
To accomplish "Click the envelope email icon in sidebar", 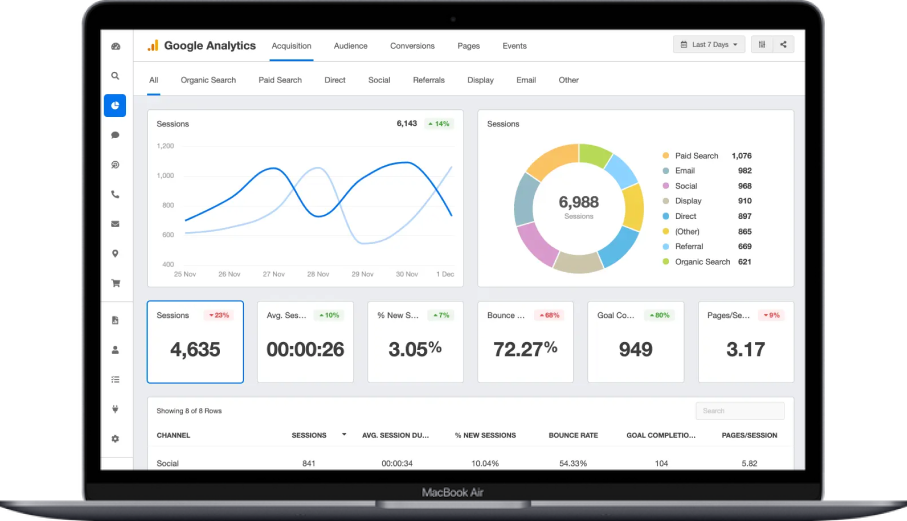I will point(115,224).
